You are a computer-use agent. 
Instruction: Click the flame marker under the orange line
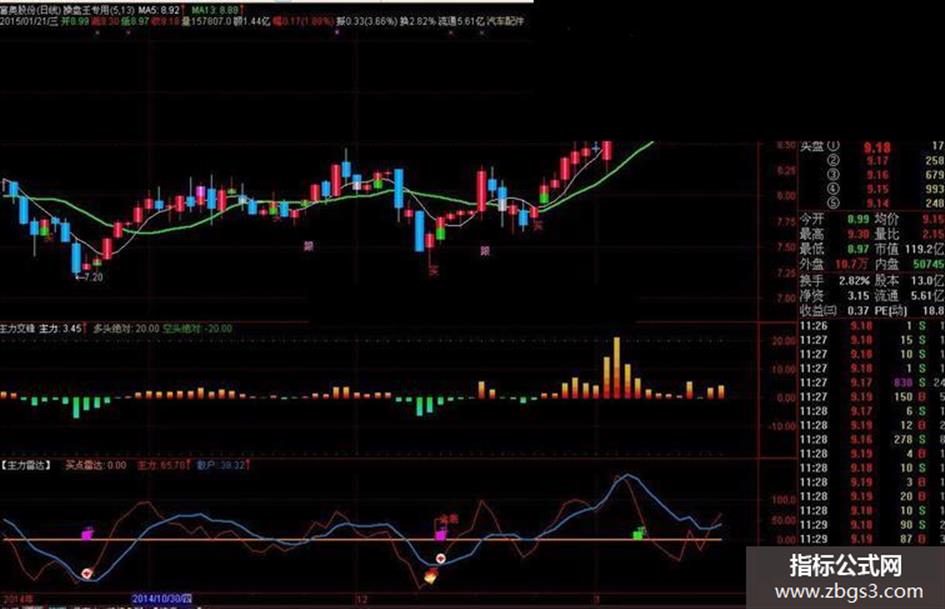(x=430, y=576)
